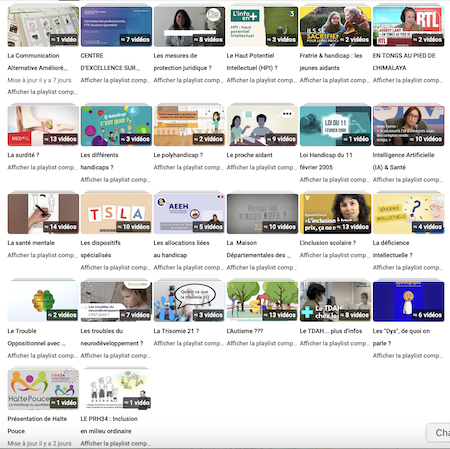
Task: Open CENTRE D'EXCELLENCE SUR playlist thumbnail
Action: [x=116, y=26]
